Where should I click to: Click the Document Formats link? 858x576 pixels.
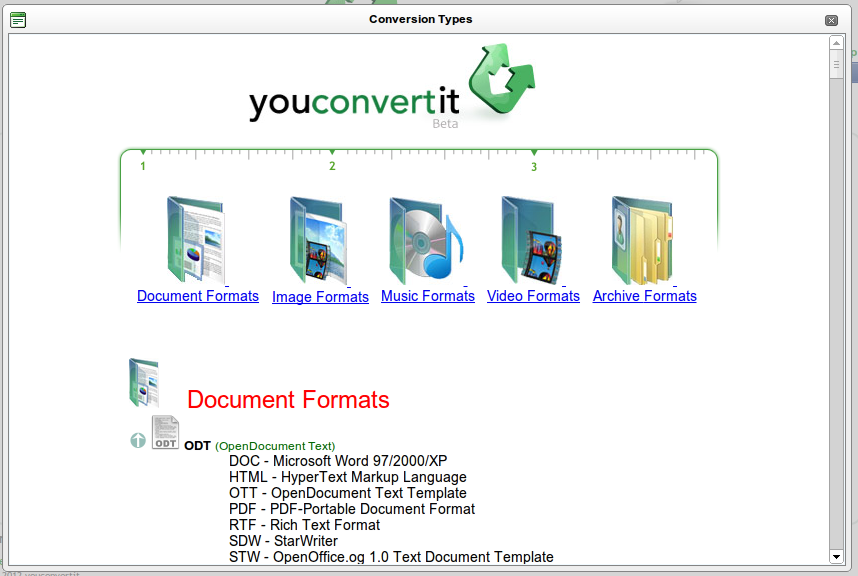tap(198, 296)
